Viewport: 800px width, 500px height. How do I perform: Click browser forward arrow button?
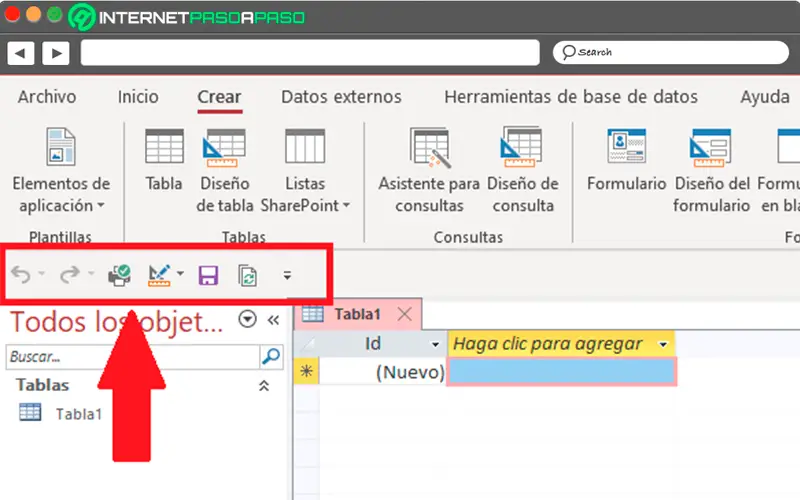click(x=56, y=53)
